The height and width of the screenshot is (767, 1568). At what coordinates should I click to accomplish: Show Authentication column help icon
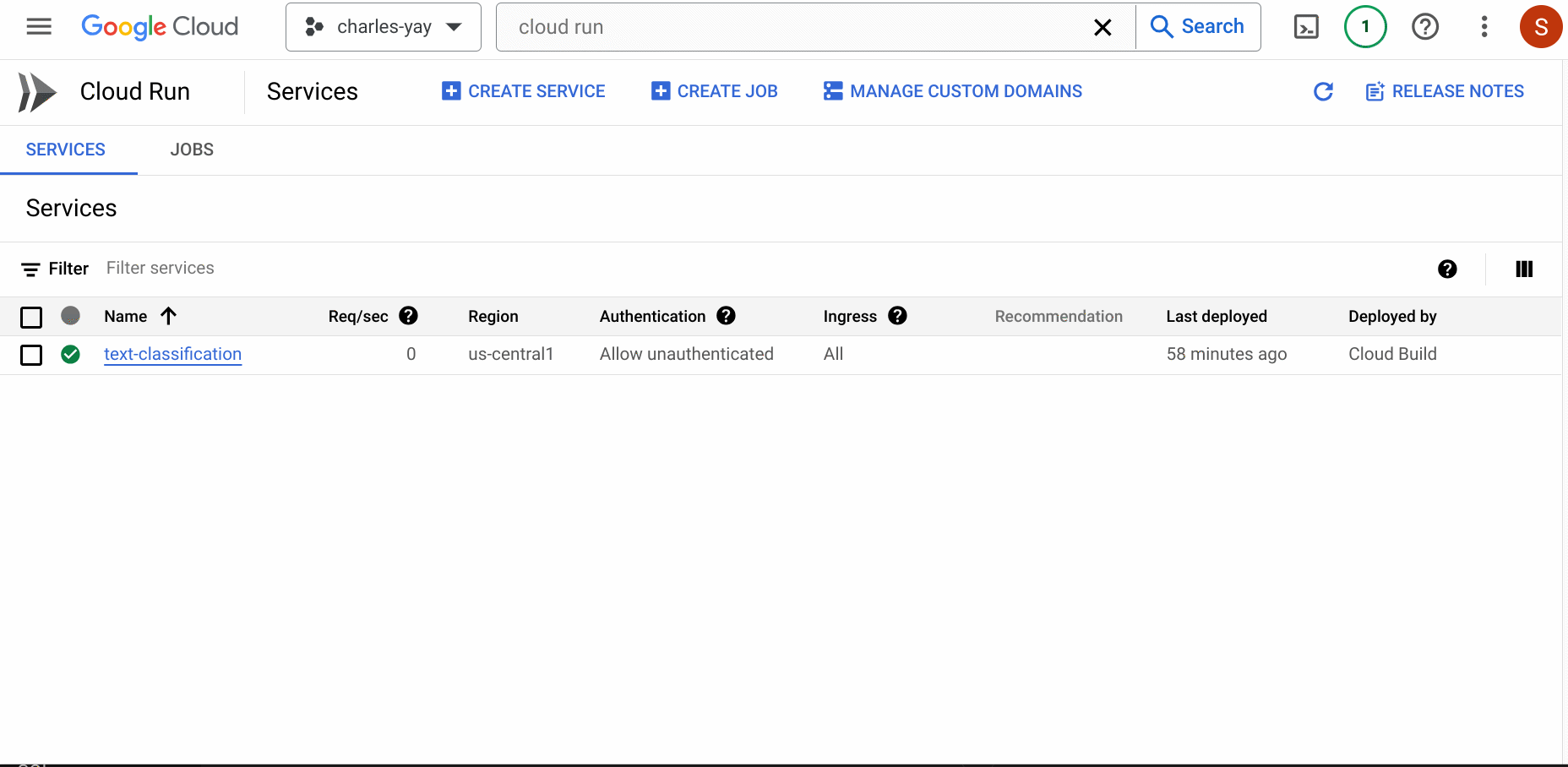point(727,316)
